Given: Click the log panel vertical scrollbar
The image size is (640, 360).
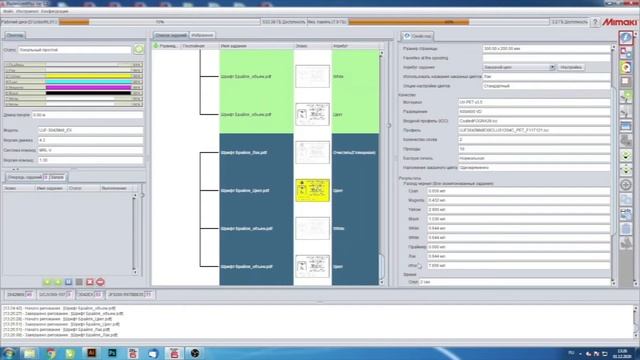Looking at the screenshot, I should pyautogui.click(x=636, y=322).
